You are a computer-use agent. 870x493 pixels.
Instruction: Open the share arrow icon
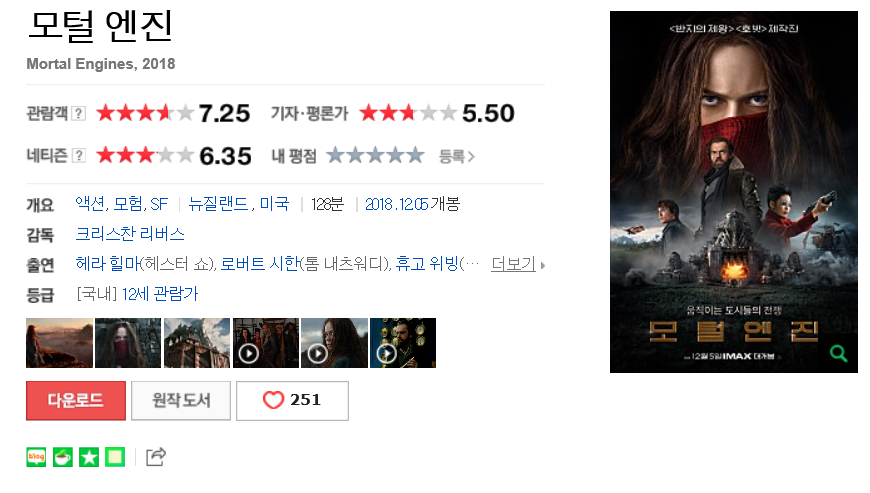click(x=155, y=457)
